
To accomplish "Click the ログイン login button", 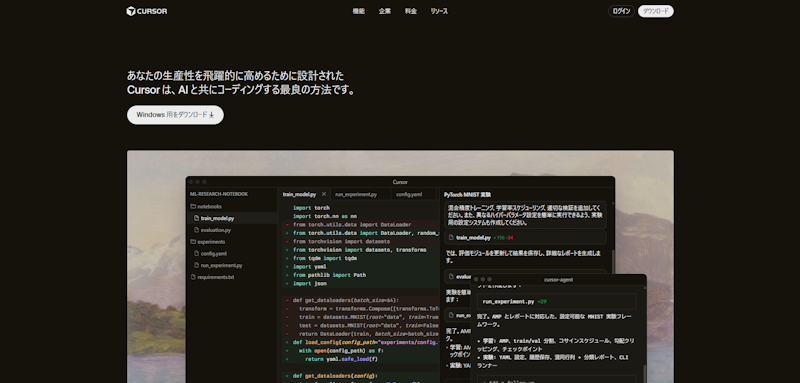I will pos(621,11).
